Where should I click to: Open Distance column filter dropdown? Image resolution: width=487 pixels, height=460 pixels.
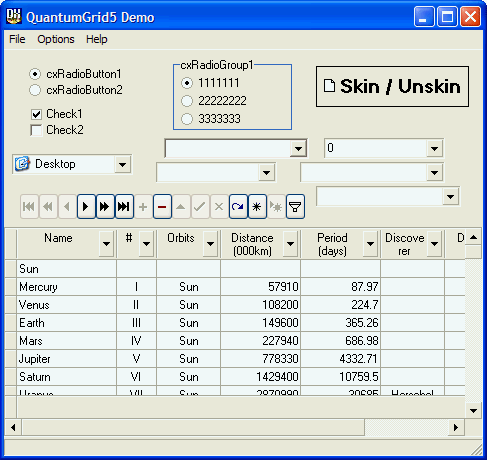290,244
